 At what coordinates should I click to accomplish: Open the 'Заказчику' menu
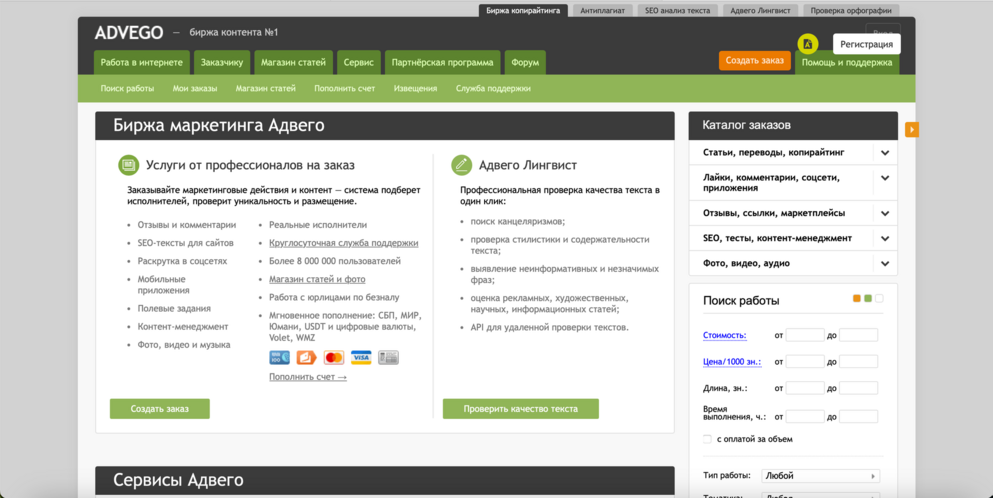(x=222, y=63)
